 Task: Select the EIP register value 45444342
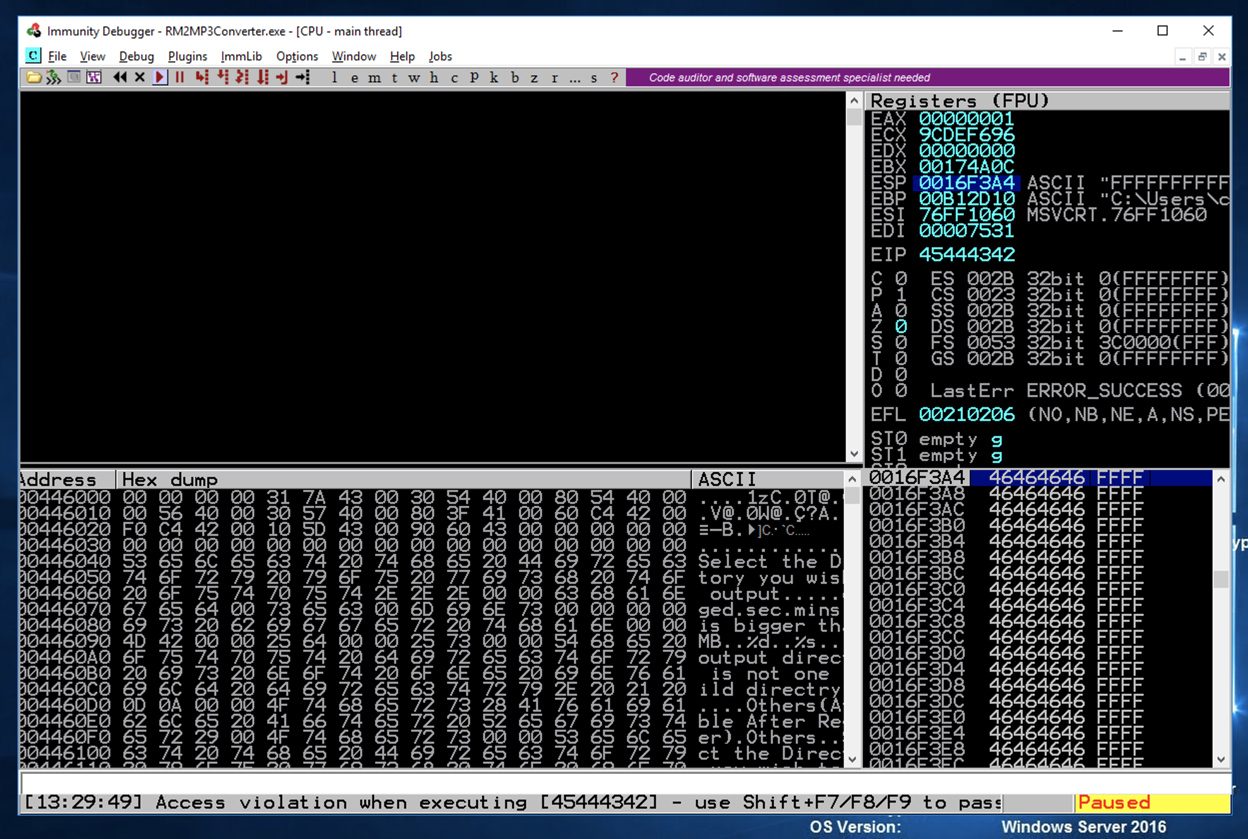click(x=967, y=254)
